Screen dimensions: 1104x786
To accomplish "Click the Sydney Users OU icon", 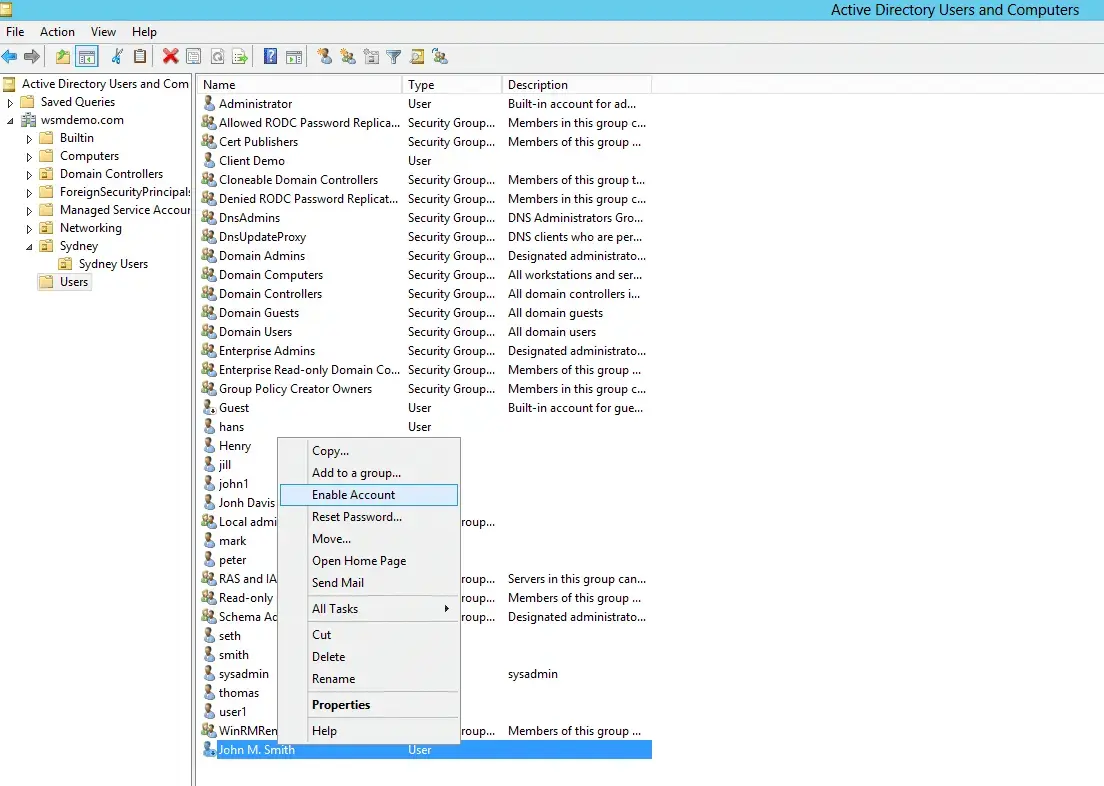I will pos(65,264).
